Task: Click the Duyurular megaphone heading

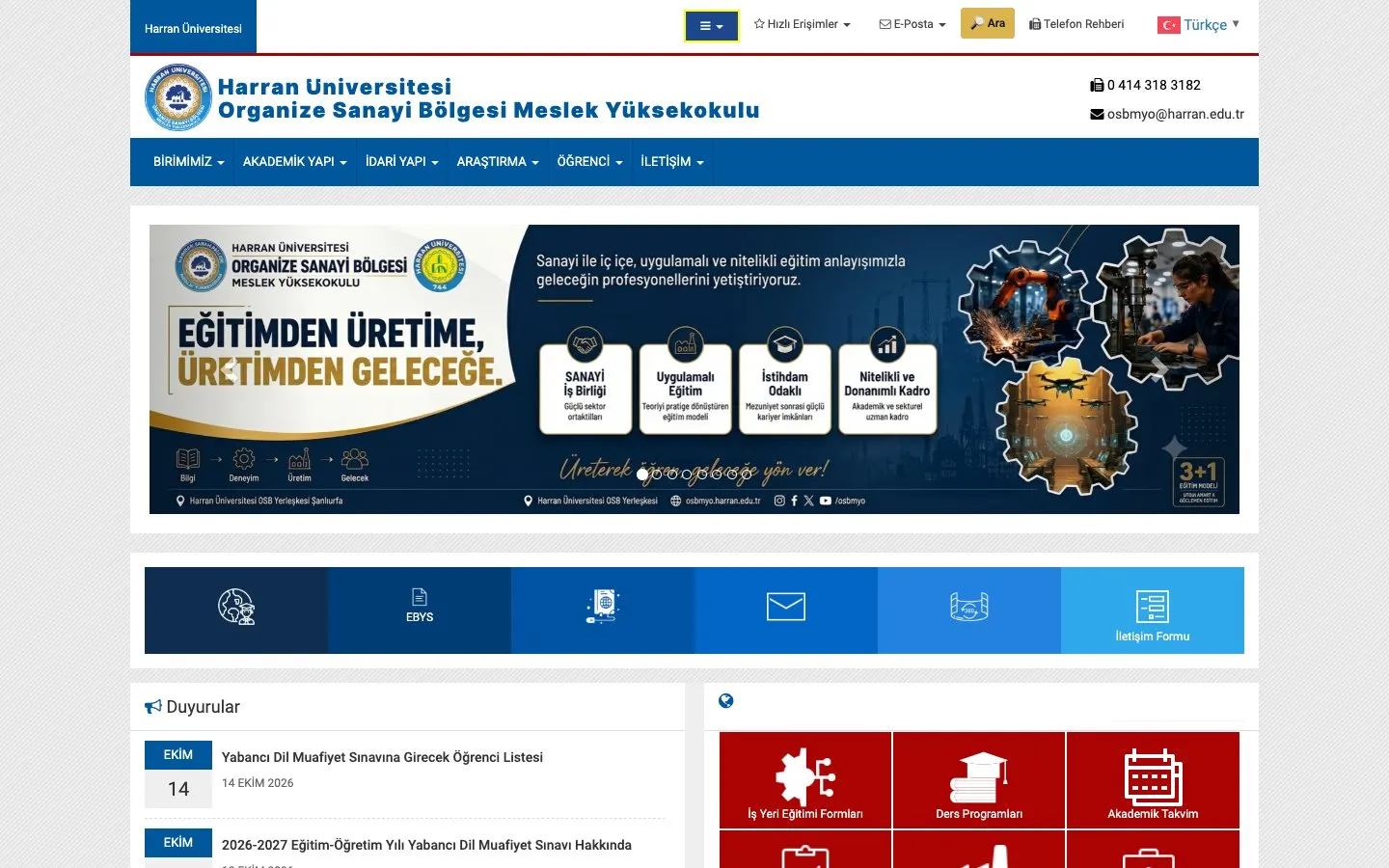Action: click(x=192, y=707)
